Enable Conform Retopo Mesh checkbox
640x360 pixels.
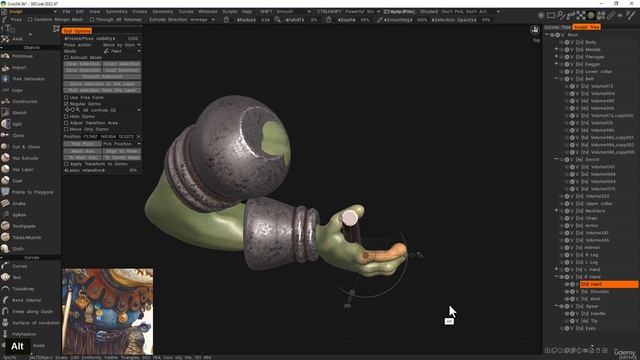tap(30, 20)
